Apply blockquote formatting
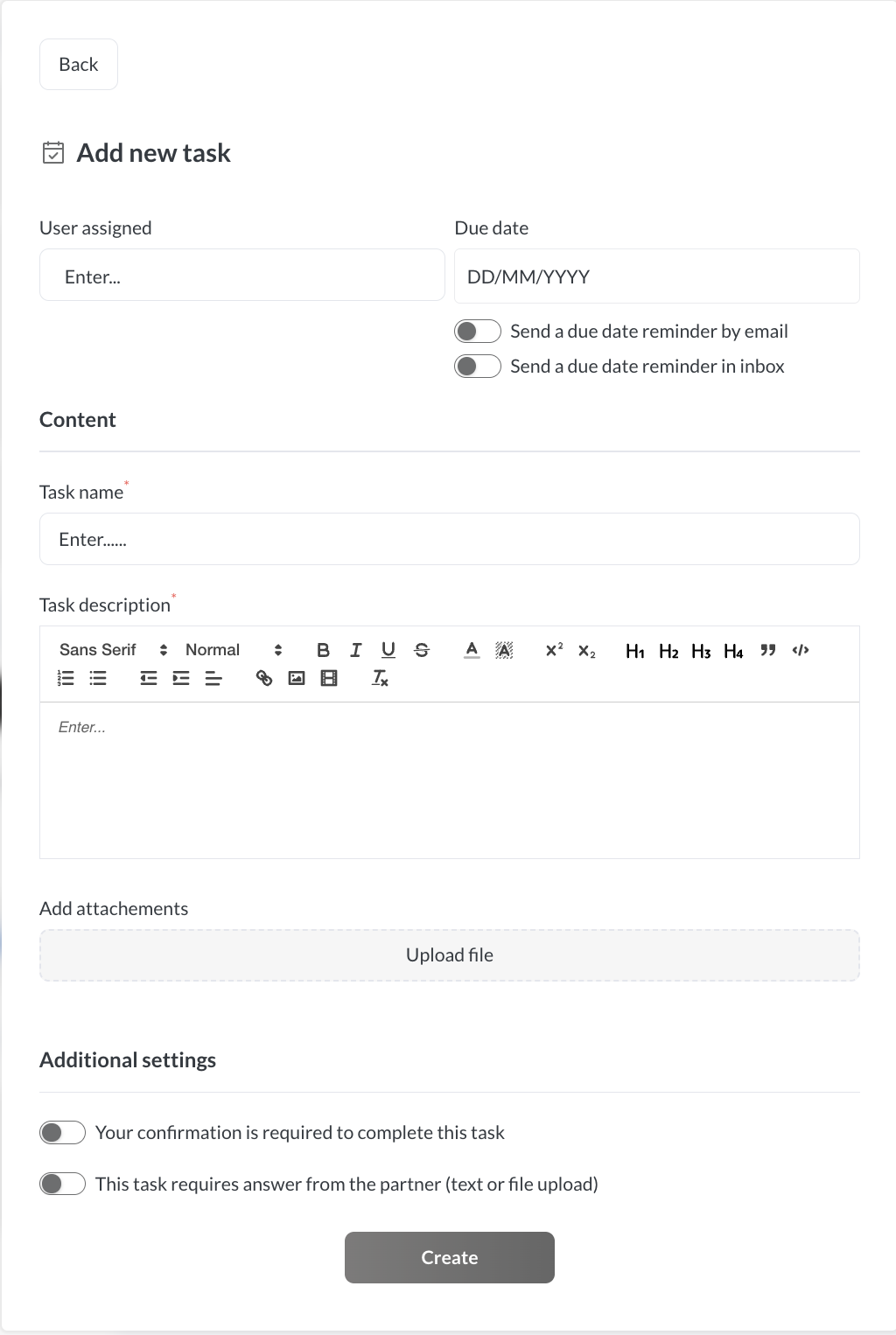Image resolution: width=896 pixels, height=1335 pixels. point(768,650)
